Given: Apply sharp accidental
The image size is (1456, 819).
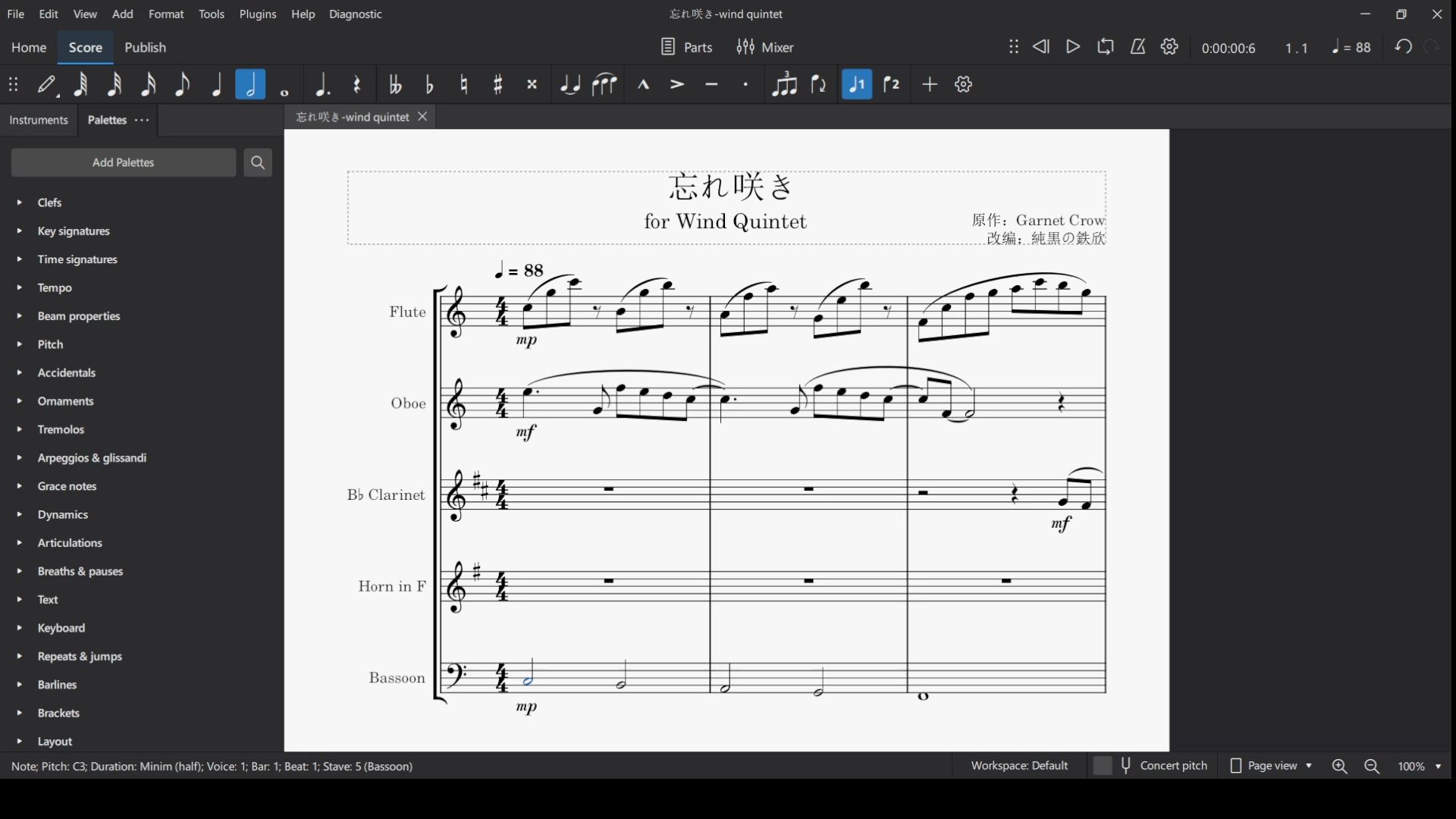Looking at the screenshot, I should [498, 84].
